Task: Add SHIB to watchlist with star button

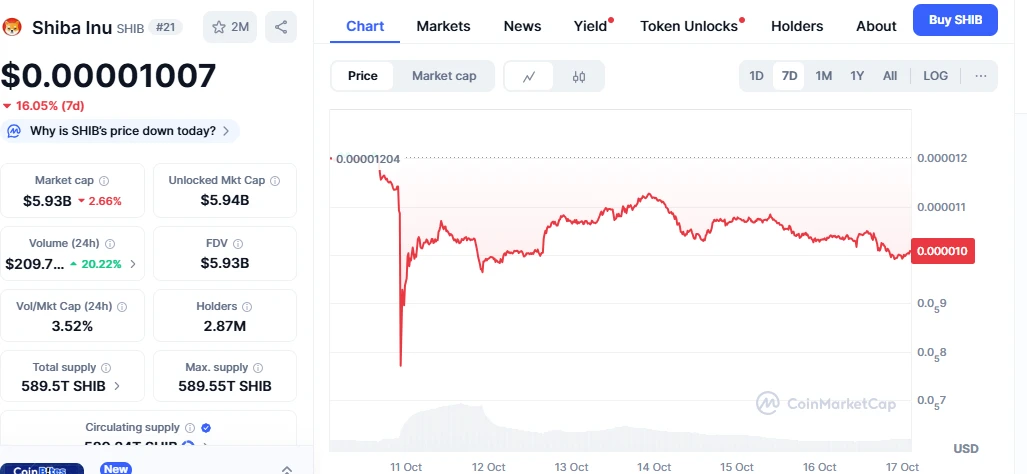Action: [x=230, y=27]
